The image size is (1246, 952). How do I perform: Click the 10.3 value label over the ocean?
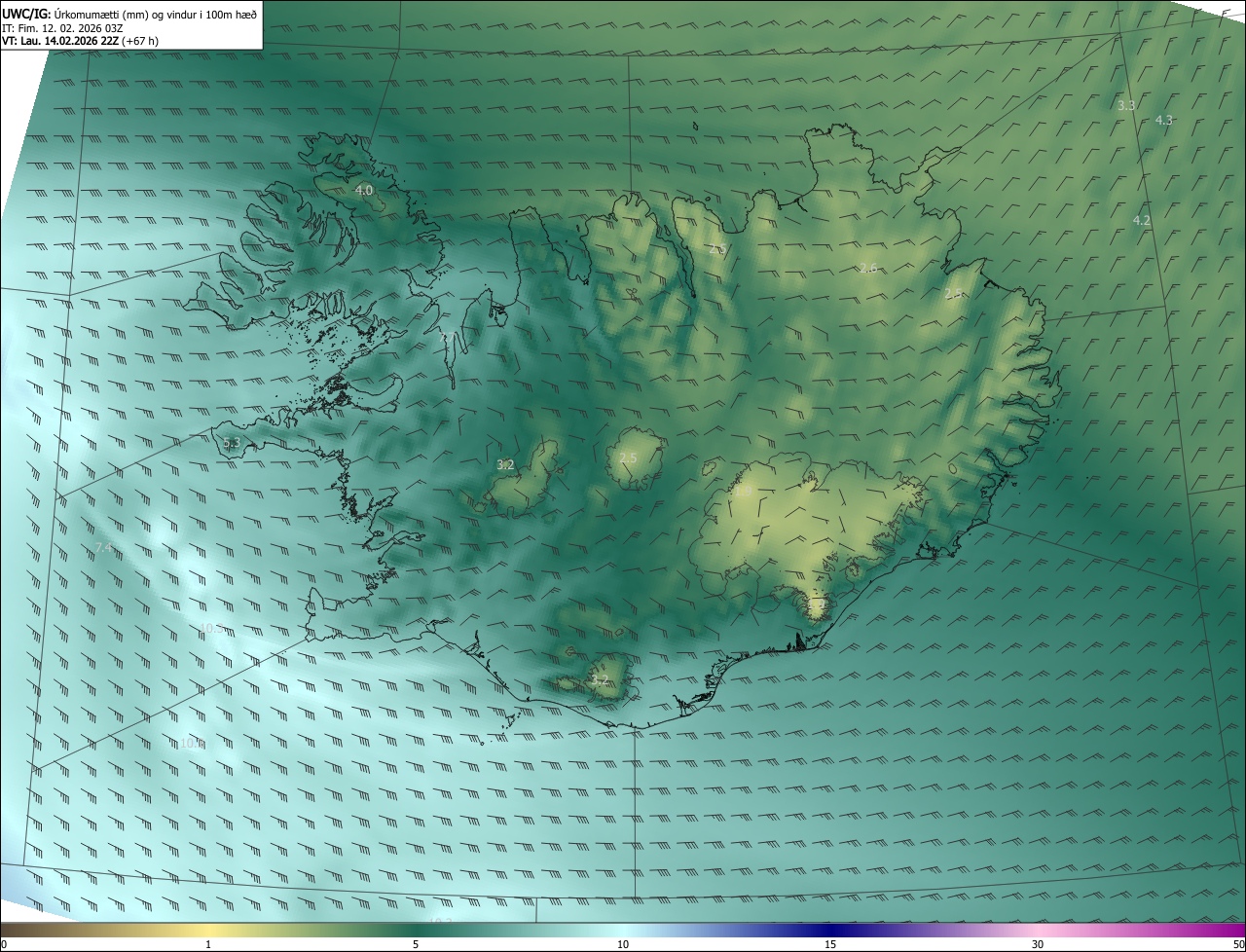[x=211, y=629]
